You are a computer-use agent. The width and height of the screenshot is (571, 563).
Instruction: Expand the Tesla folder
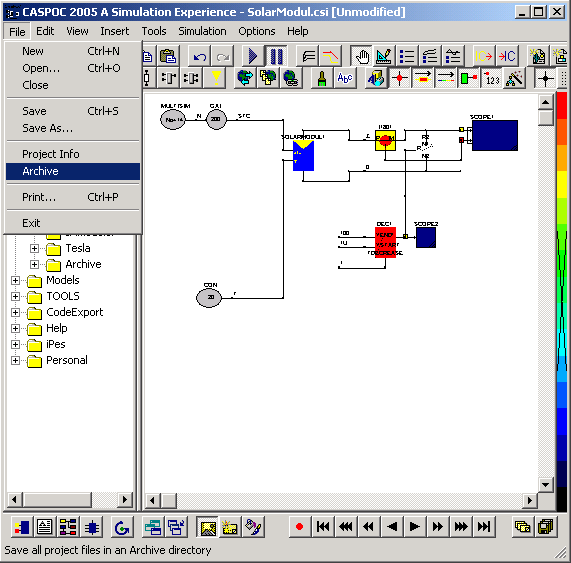click(34, 248)
